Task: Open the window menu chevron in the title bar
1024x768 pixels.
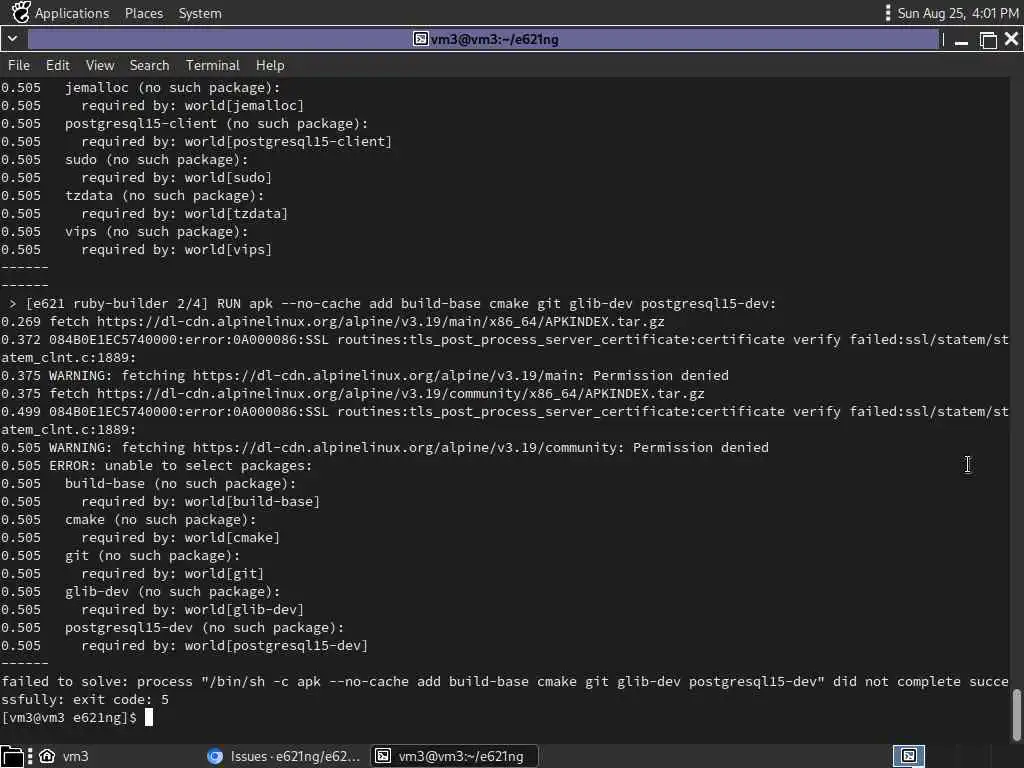Action: click(x=12, y=39)
